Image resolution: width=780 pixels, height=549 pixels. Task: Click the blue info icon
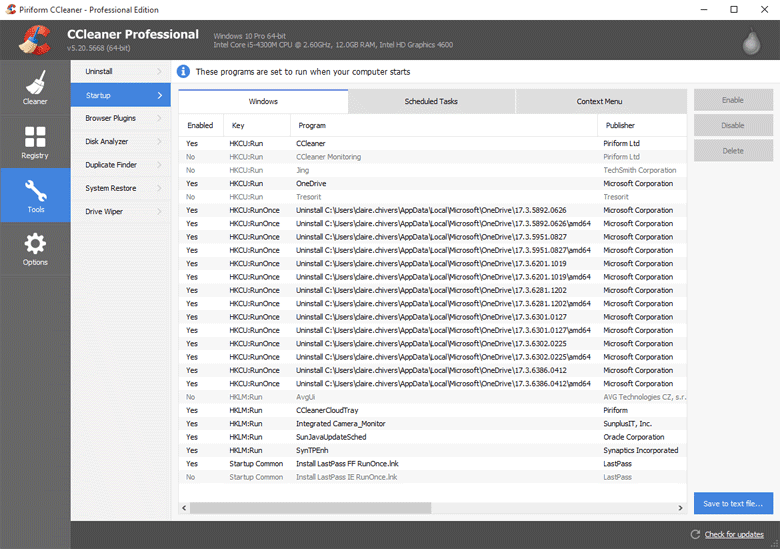[183, 72]
